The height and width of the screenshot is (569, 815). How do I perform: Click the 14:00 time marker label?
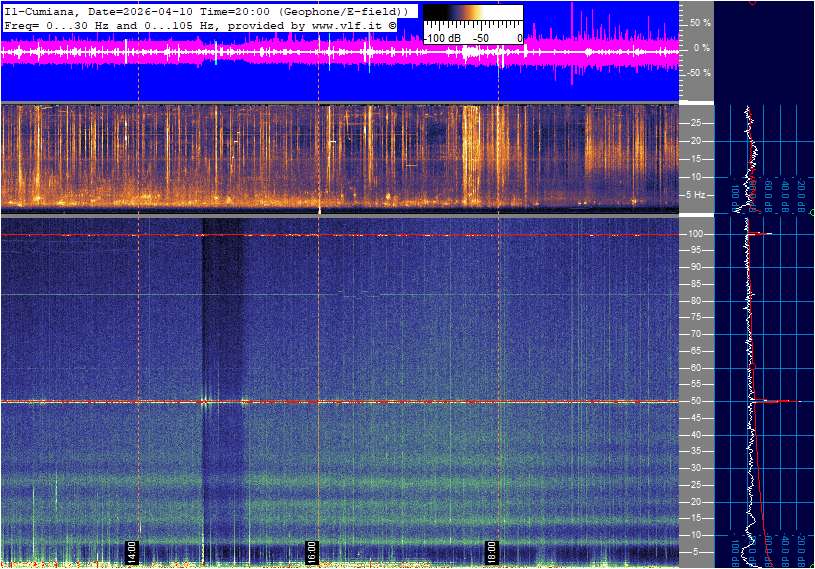click(x=132, y=552)
